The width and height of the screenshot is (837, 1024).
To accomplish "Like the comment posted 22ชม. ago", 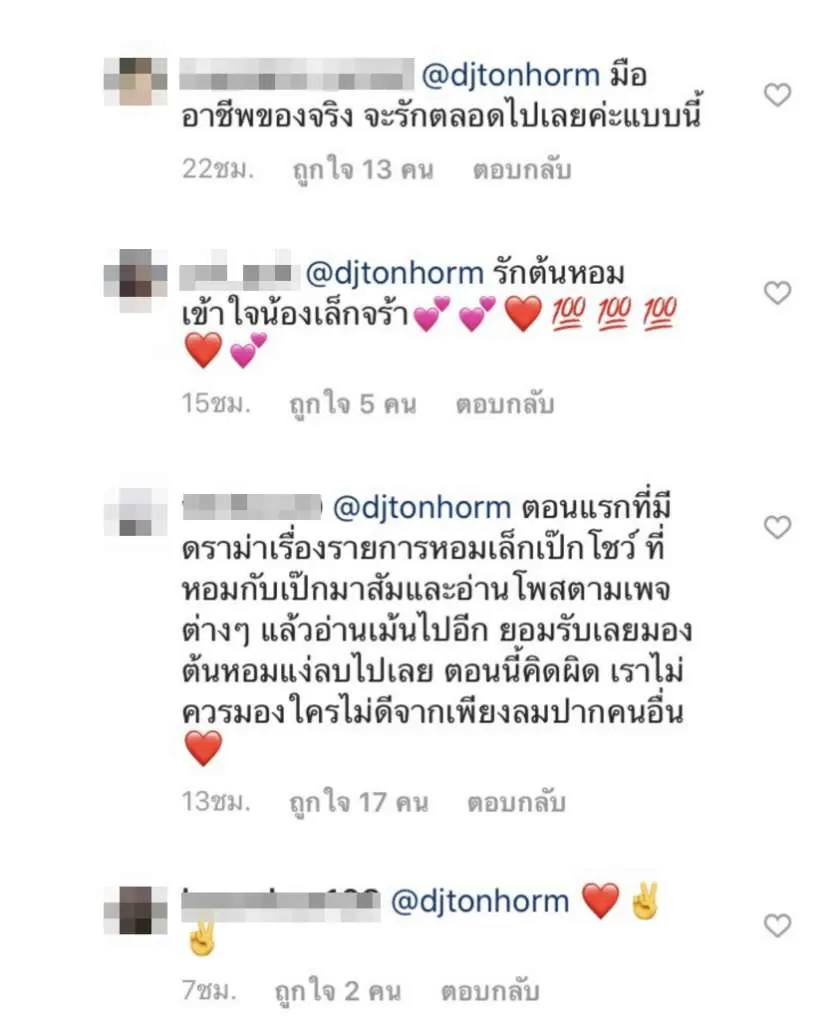I will click(777, 95).
